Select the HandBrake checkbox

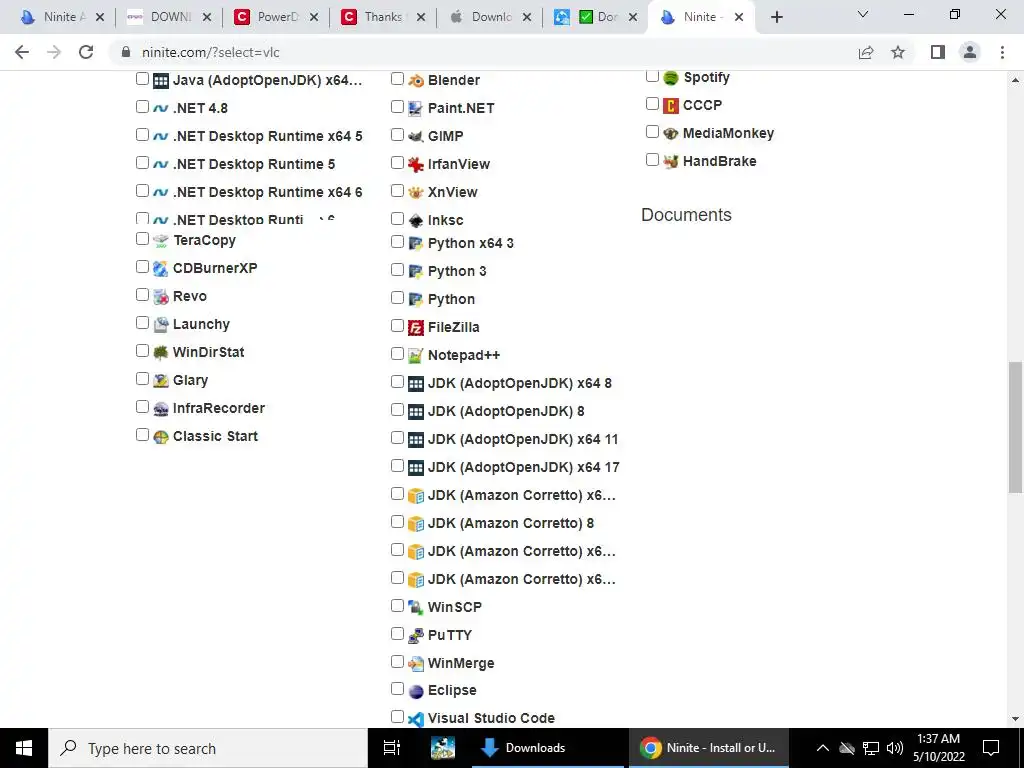click(x=652, y=159)
